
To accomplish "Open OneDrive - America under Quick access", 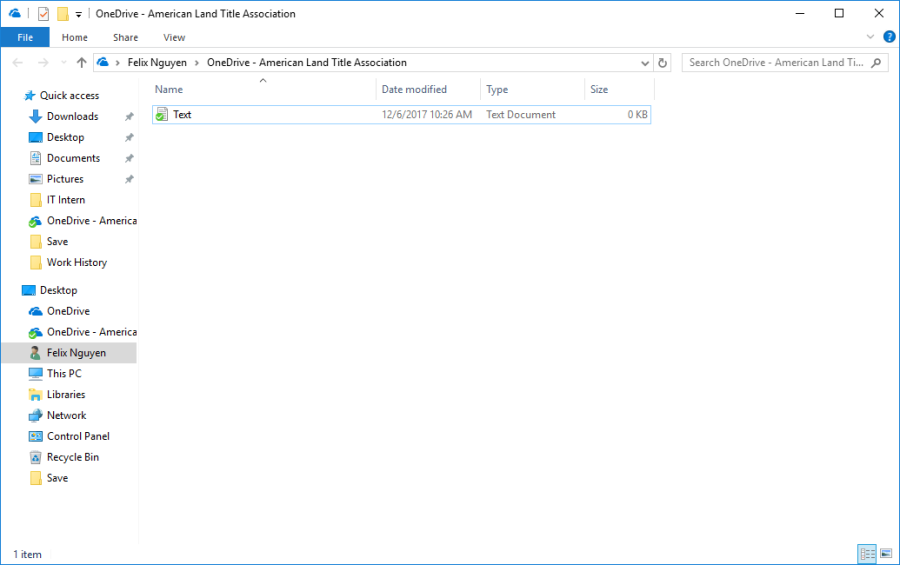I will point(92,220).
